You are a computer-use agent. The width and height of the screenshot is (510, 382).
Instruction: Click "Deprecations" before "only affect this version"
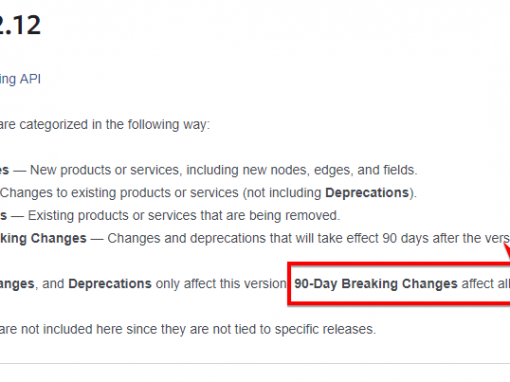tap(110, 284)
